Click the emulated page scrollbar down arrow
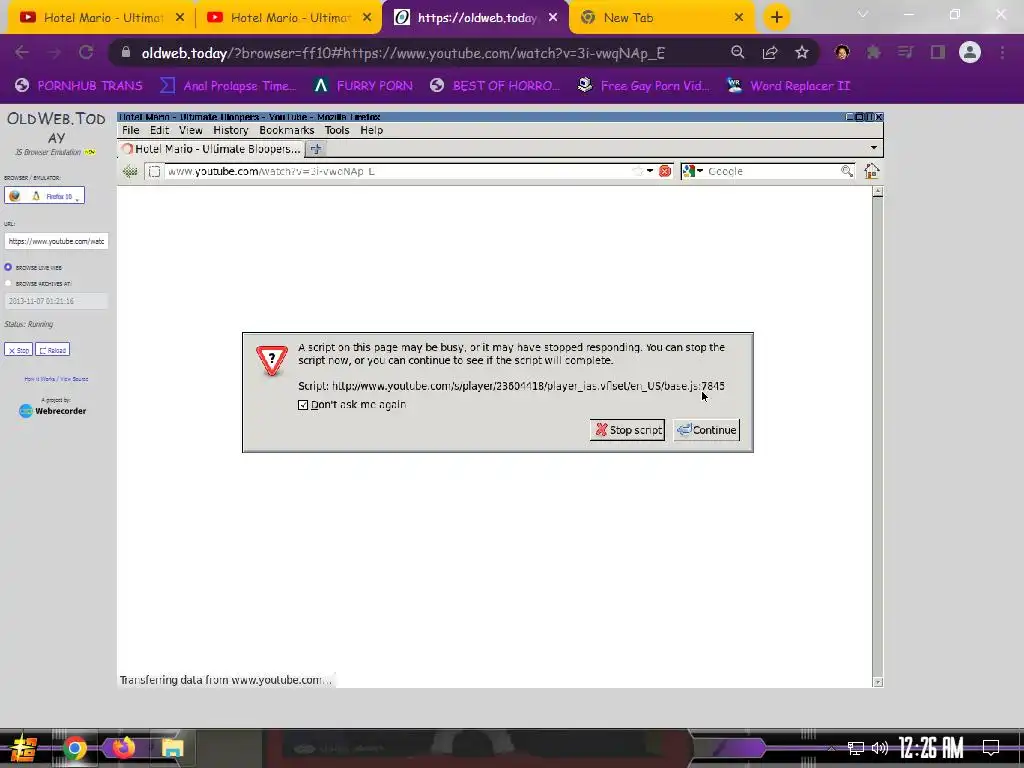1024x768 pixels. click(878, 682)
